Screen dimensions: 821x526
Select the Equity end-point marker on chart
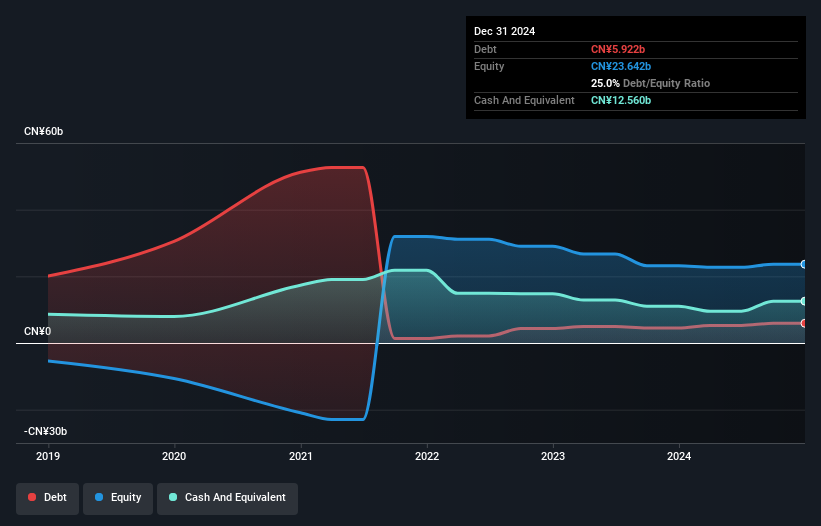803,264
